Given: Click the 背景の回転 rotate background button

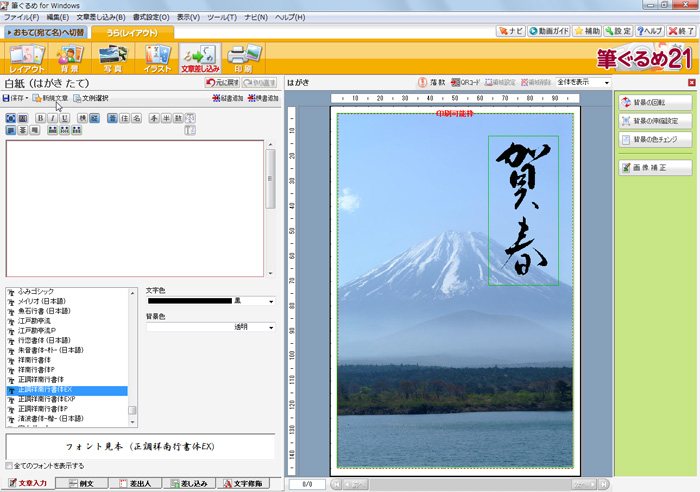Looking at the screenshot, I should tap(655, 102).
